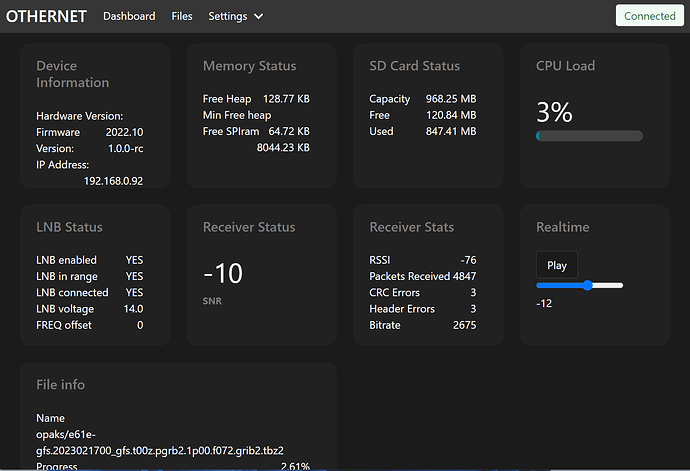Click the SD Card Status card title
This screenshot has height=471, width=690.
(415, 66)
